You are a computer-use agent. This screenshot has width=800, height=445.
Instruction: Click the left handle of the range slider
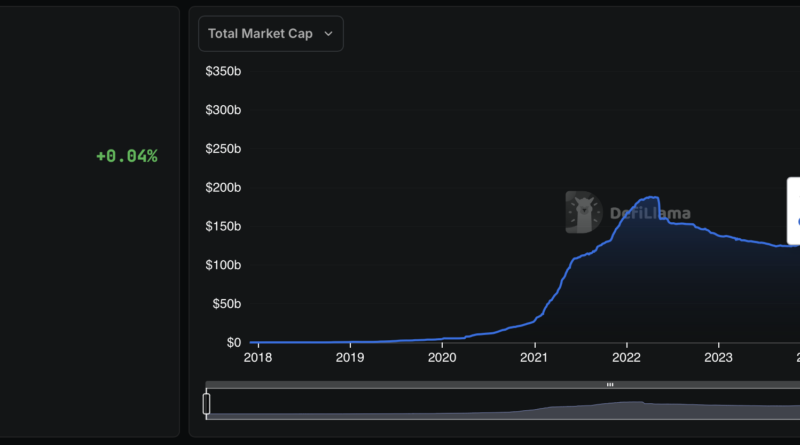point(207,403)
